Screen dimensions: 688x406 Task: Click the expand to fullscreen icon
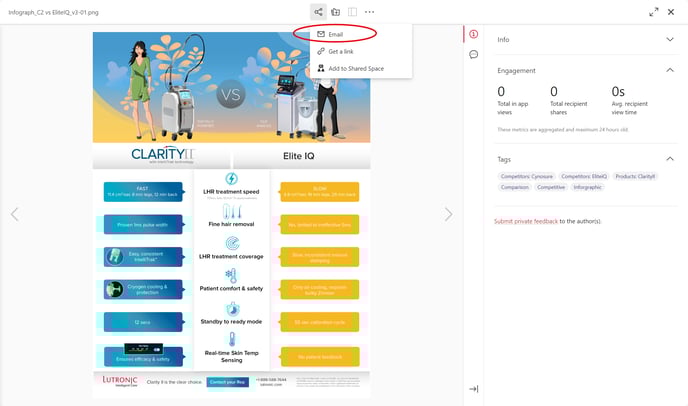654,12
